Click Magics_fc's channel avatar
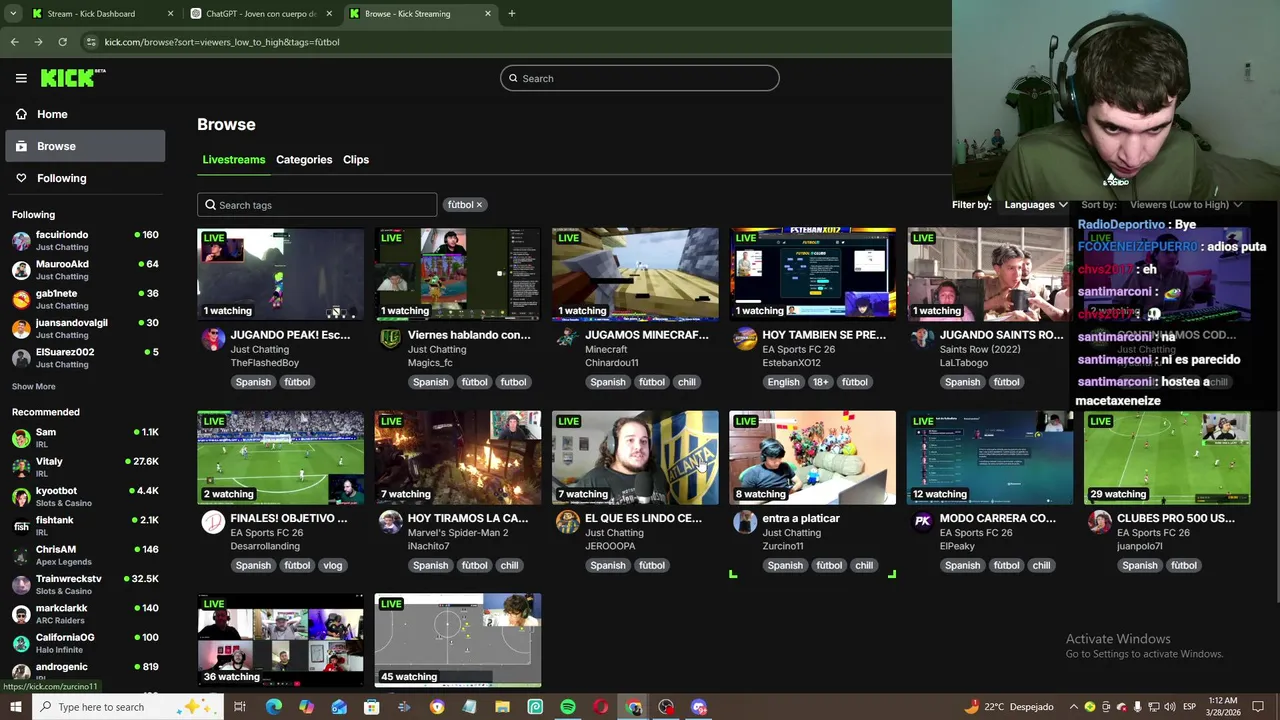This screenshot has height=720, width=1280. pyautogui.click(x=390, y=338)
